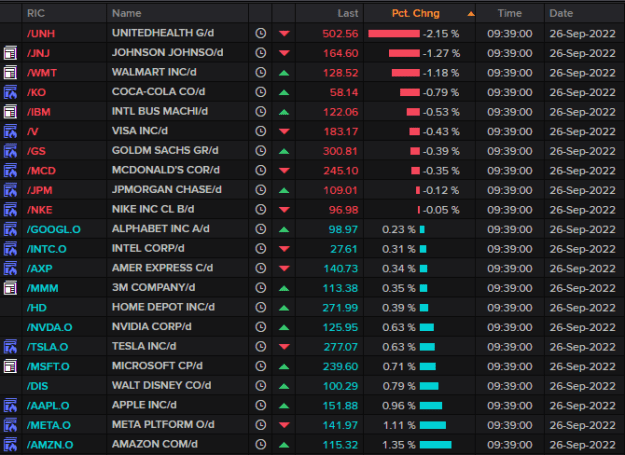The height and width of the screenshot is (455, 625).
Task: Select the name 3M COMPANY/d
Action: 153,287
